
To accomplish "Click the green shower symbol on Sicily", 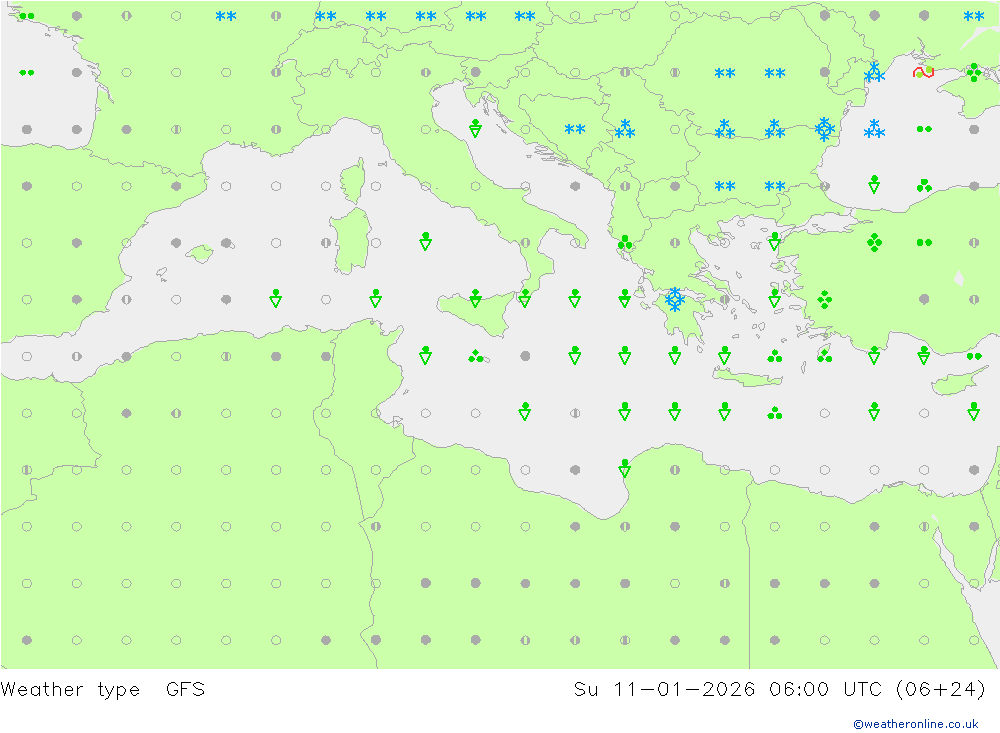I will (475, 298).
